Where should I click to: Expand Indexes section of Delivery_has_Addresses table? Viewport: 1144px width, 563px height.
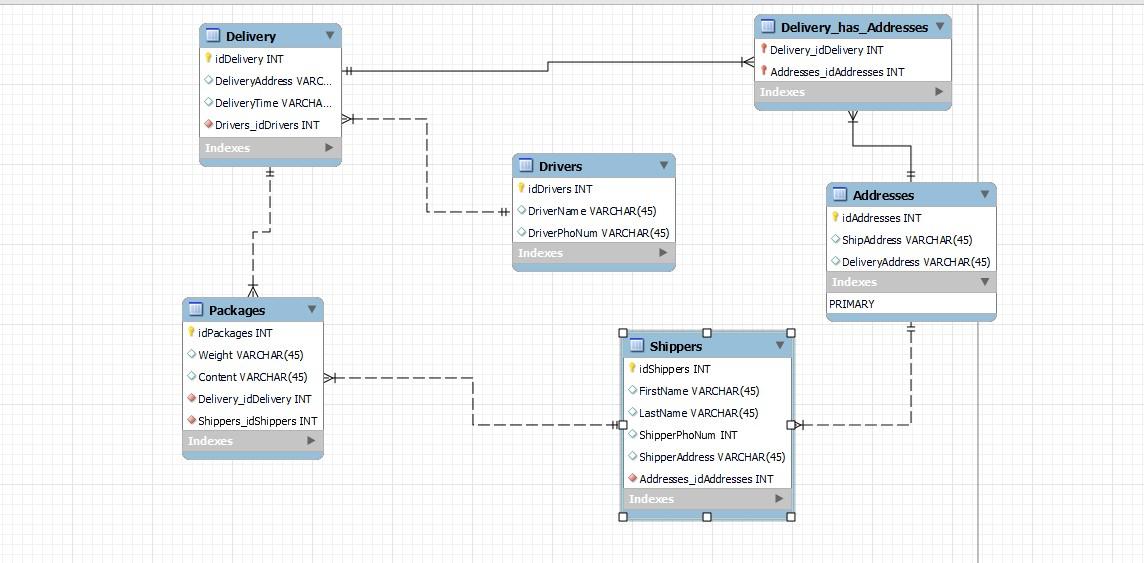[939, 92]
